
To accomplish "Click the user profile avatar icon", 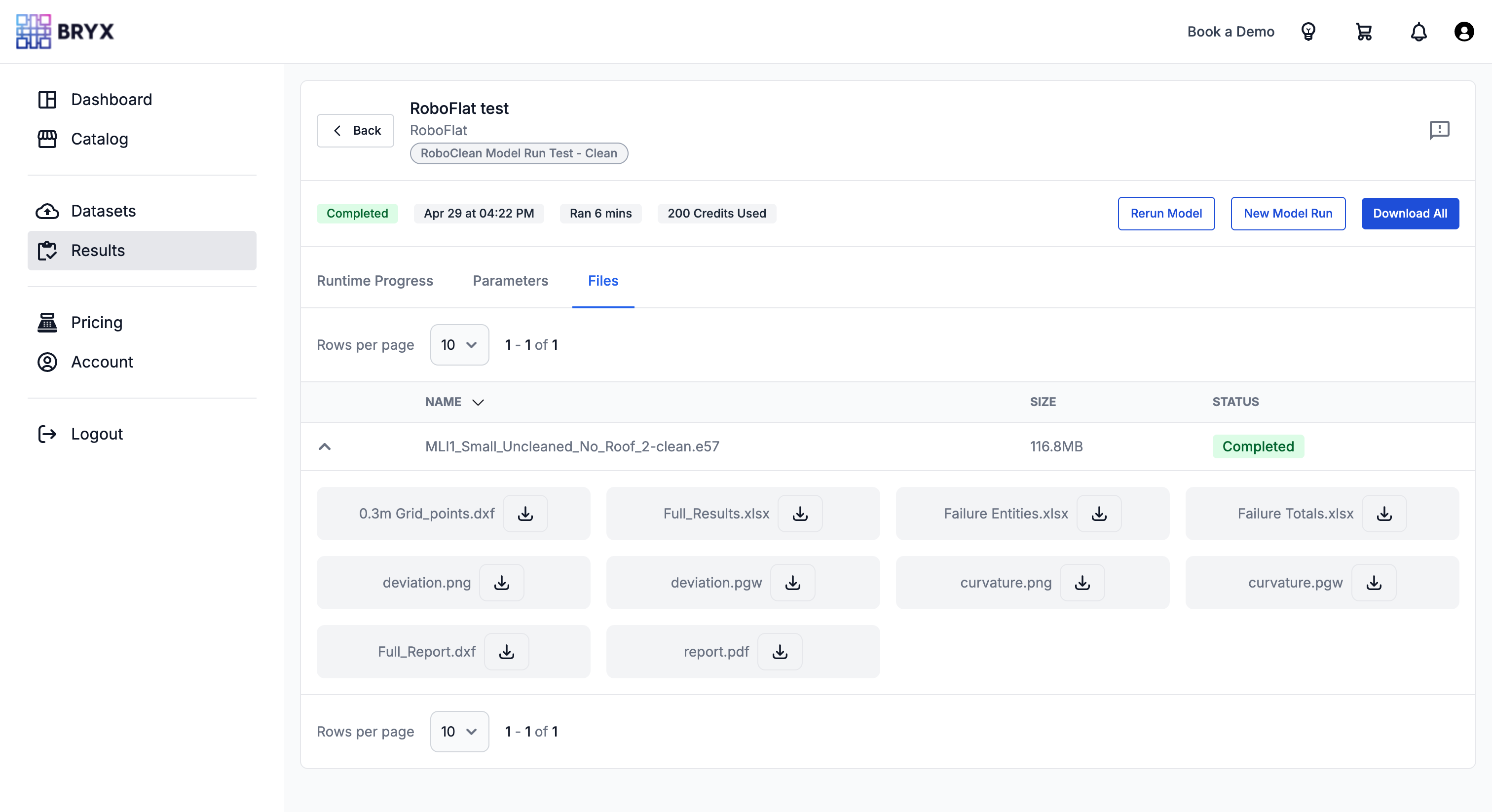I will 1463,32.
